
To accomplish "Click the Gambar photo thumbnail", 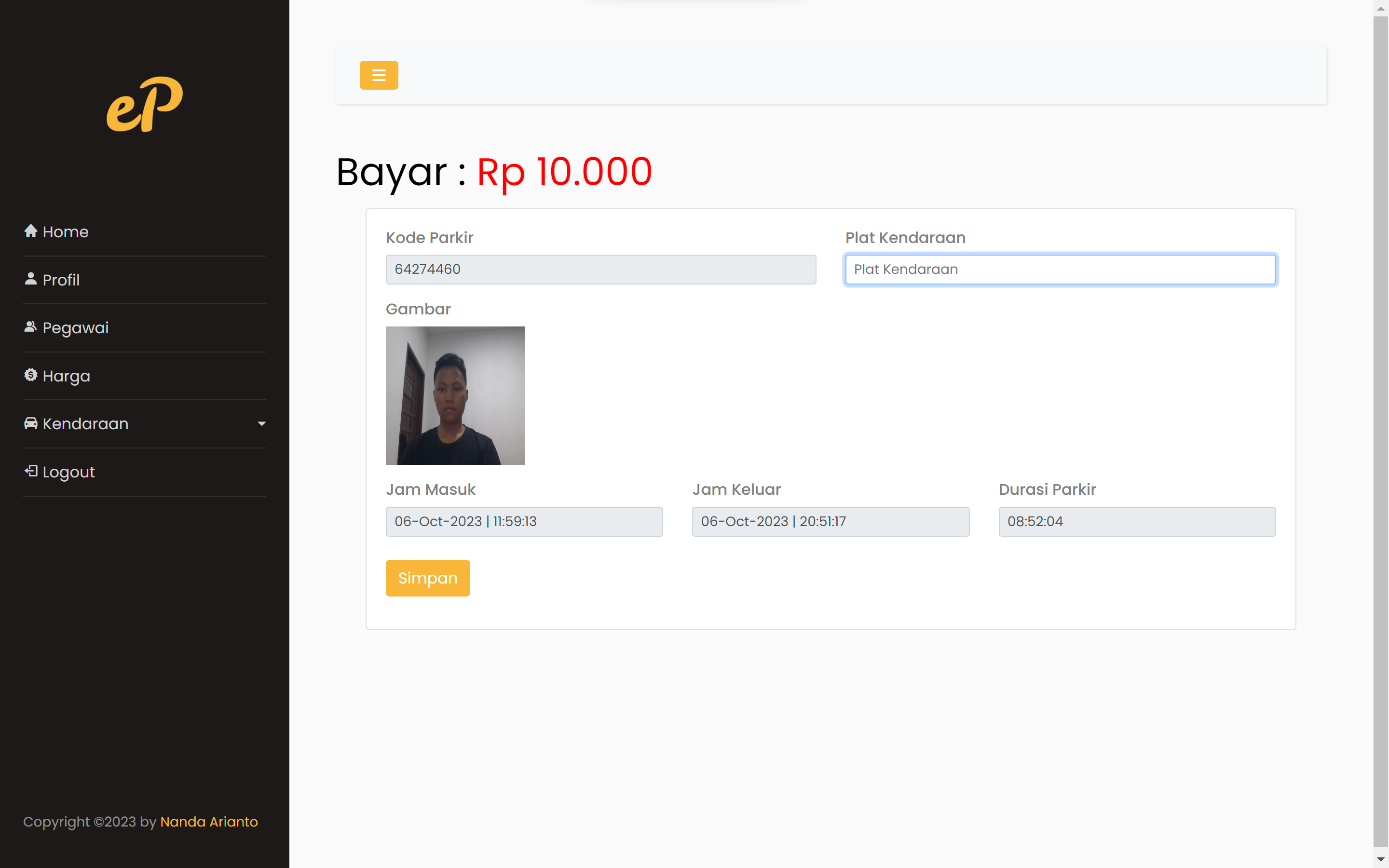I will 455,395.
